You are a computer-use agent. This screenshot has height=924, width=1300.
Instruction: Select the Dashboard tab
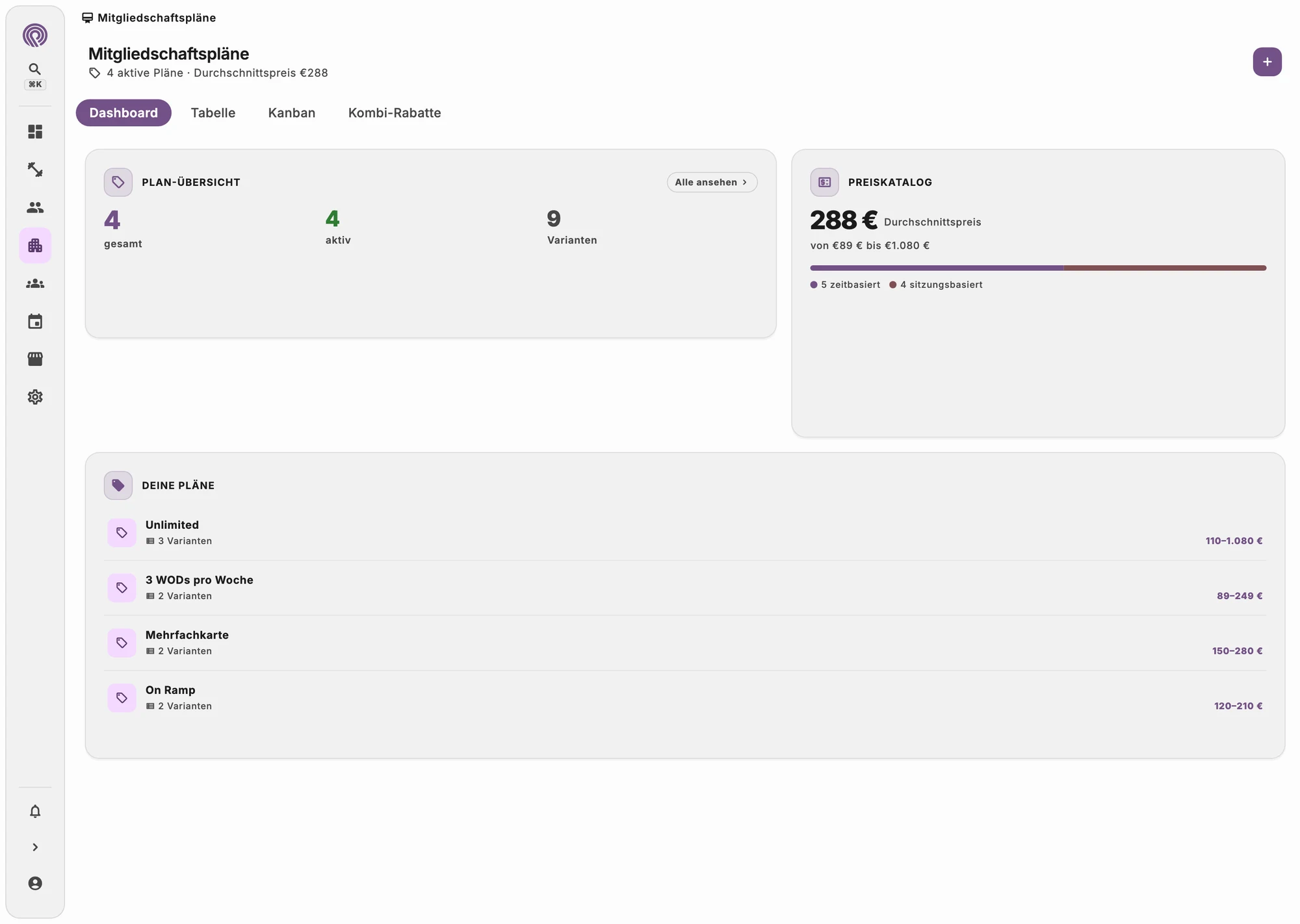coord(123,113)
